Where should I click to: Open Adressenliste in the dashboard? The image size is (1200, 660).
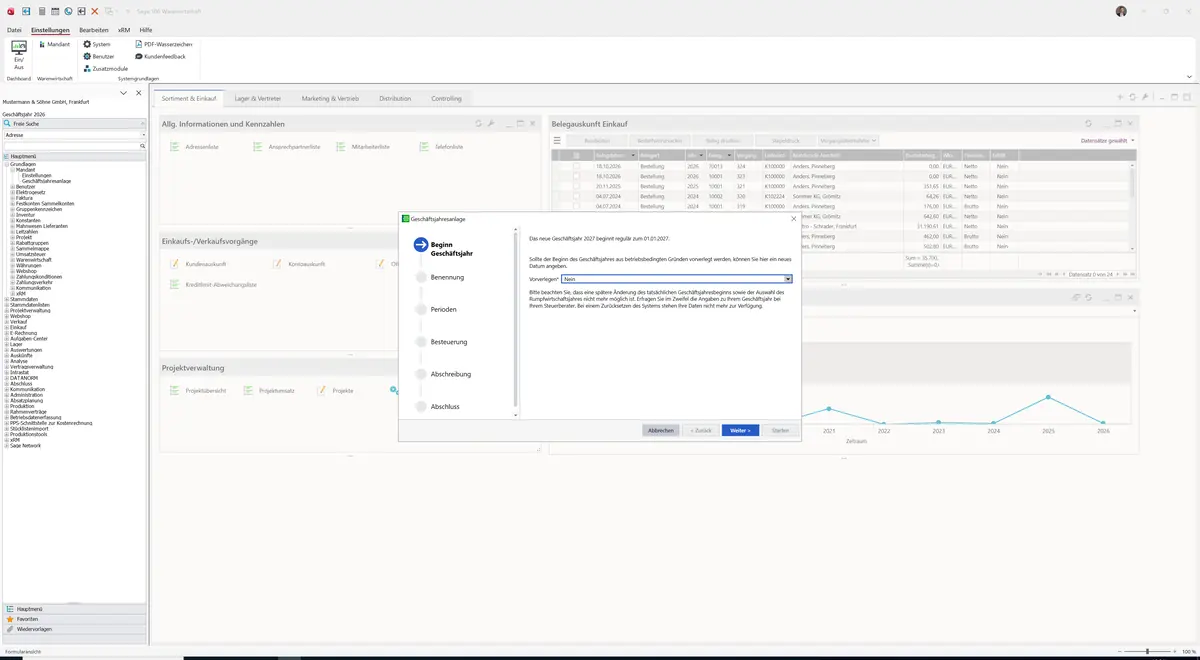[196, 147]
